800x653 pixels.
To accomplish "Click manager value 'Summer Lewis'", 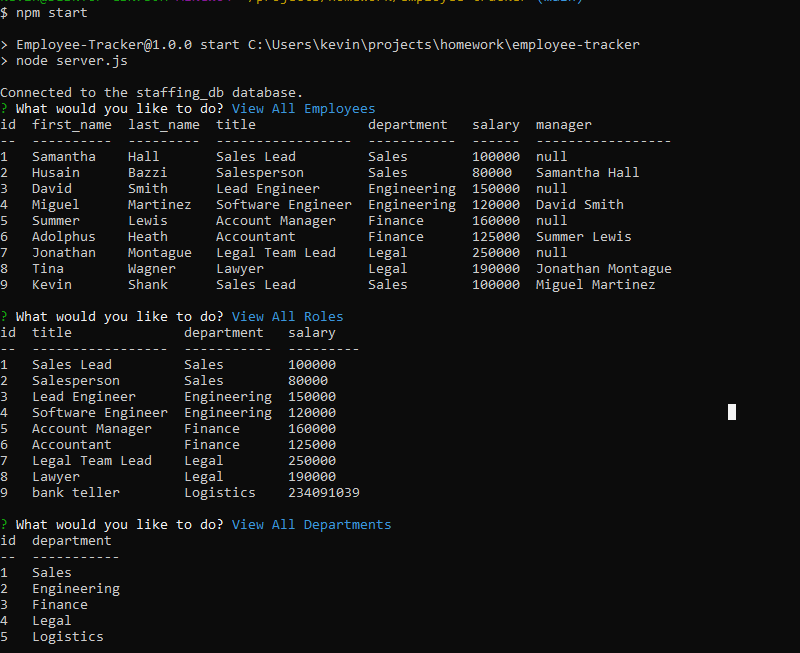I will pyautogui.click(x=584, y=237).
